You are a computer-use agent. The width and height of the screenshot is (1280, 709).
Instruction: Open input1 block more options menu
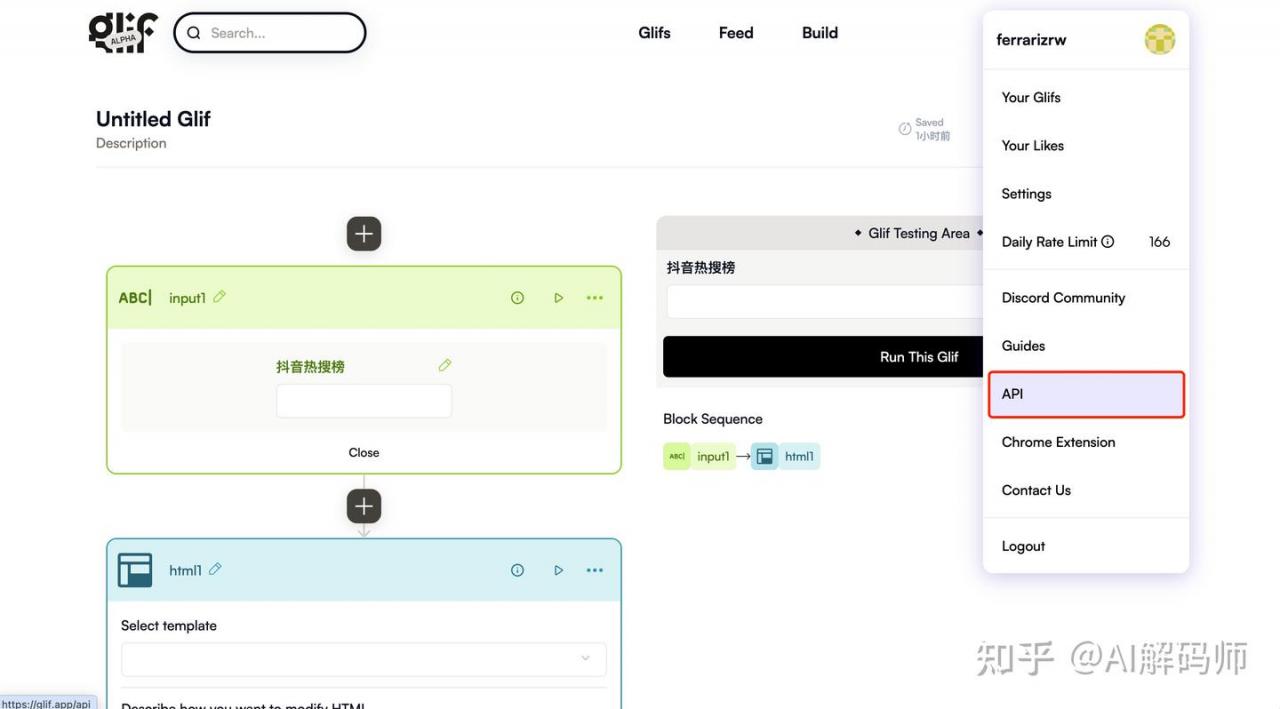click(x=595, y=298)
